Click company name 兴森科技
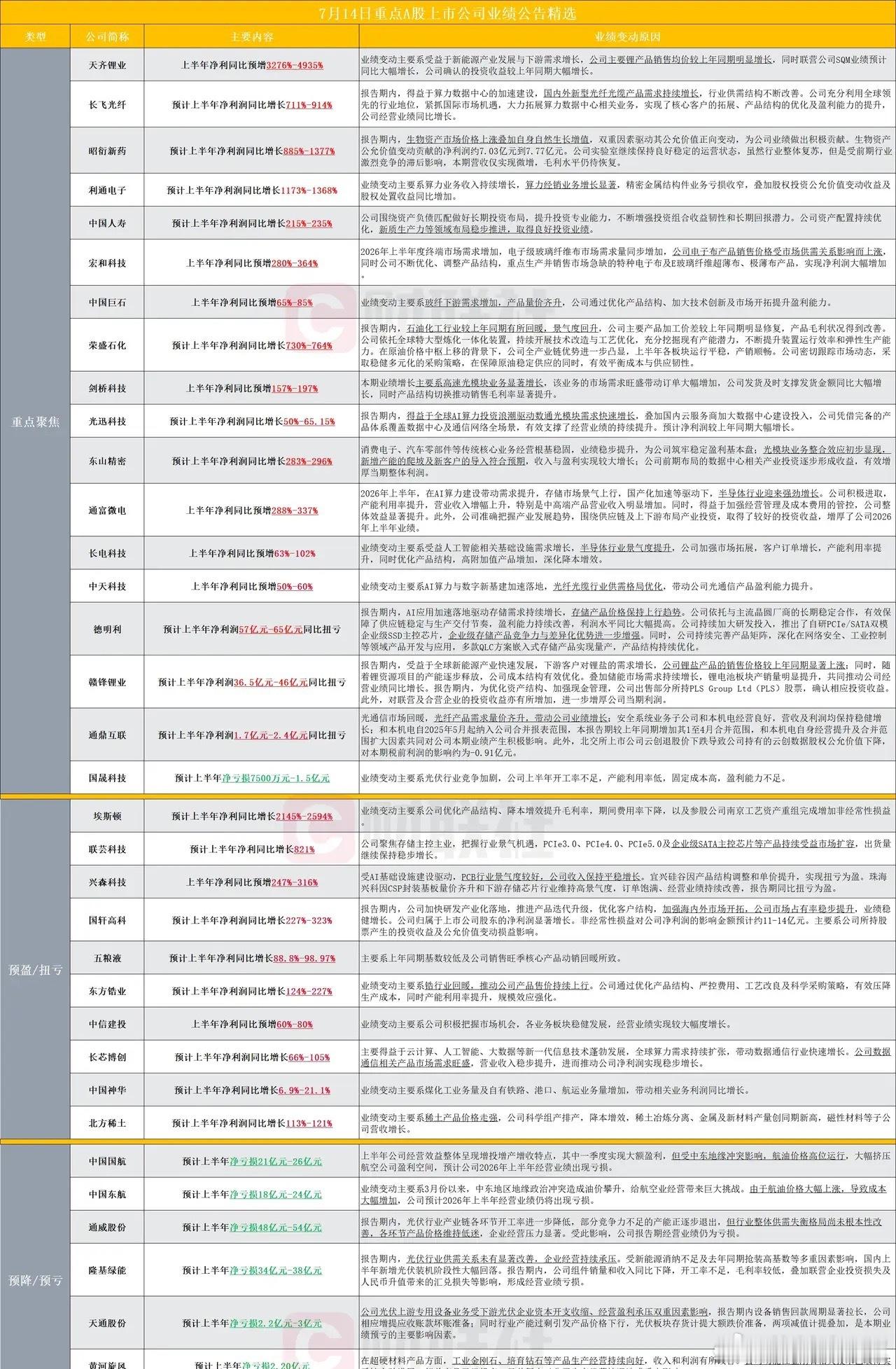Viewport: 896px width, 1369px height. point(107,882)
